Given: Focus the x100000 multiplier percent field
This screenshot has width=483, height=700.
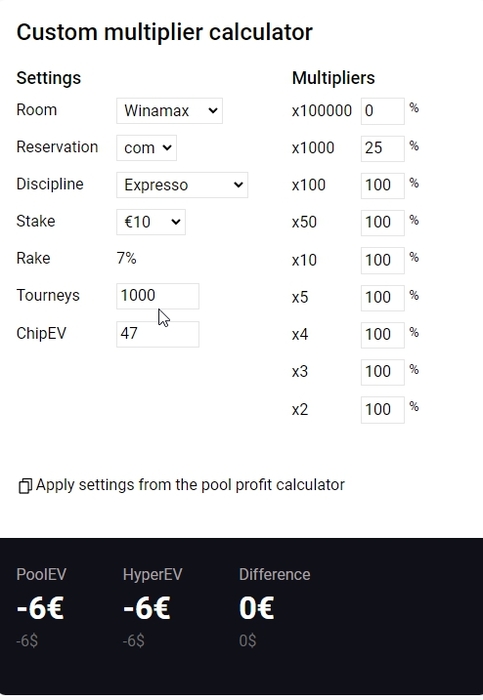Looking at the screenshot, I should pos(383,111).
